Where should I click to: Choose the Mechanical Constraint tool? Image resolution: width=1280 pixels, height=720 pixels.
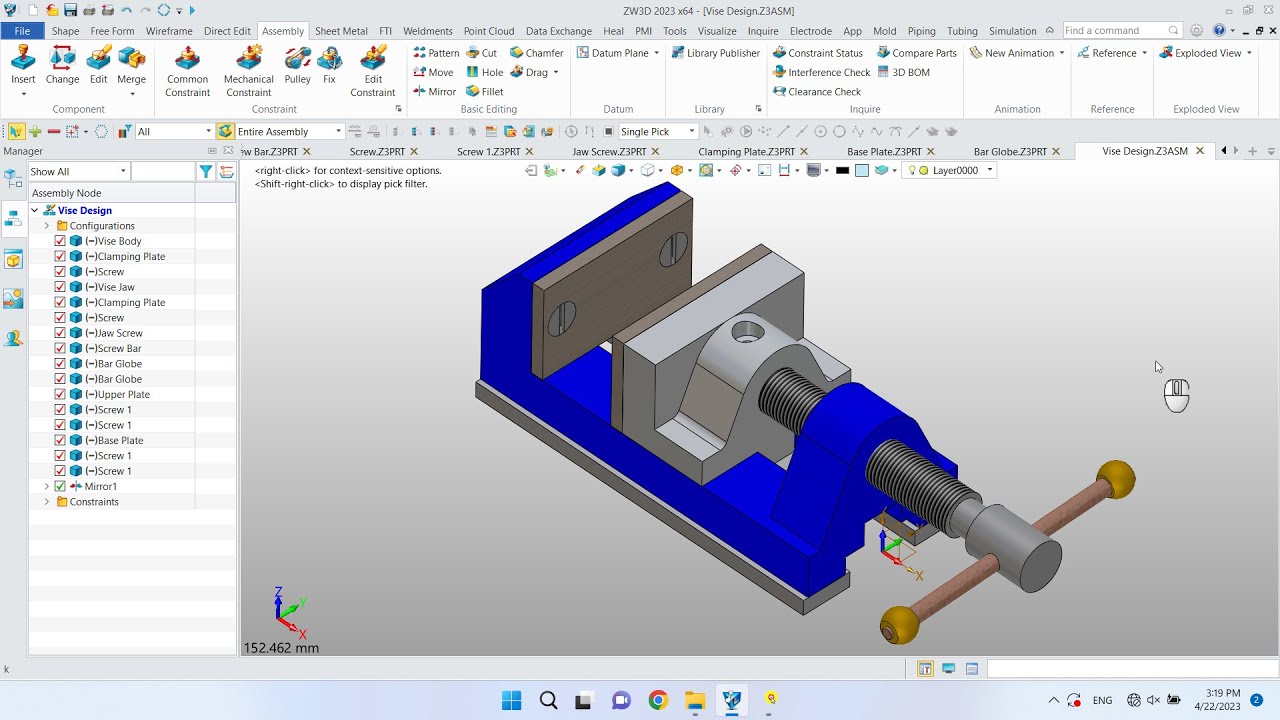(248, 71)
